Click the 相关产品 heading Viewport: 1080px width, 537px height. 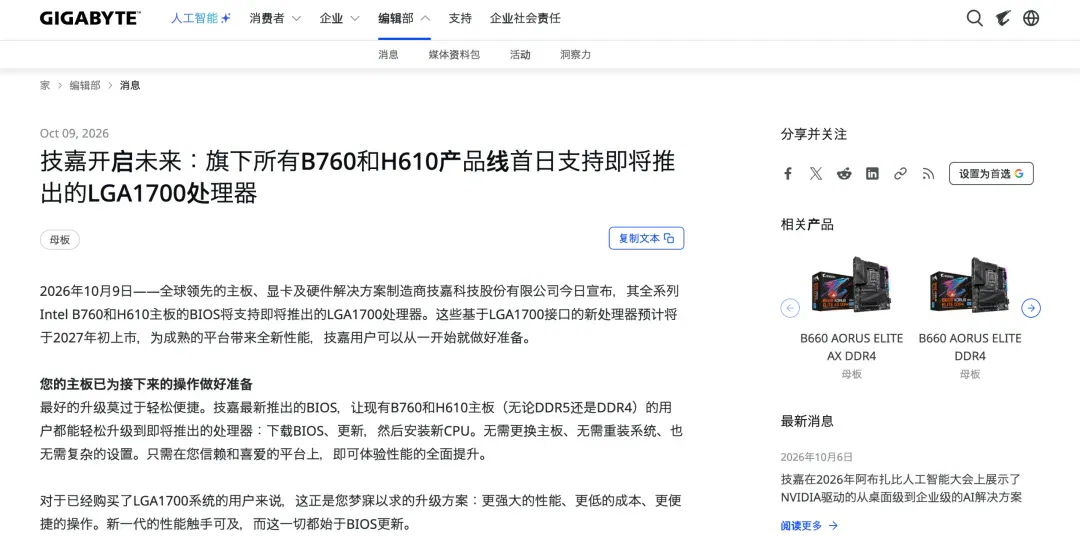(807, 224)
